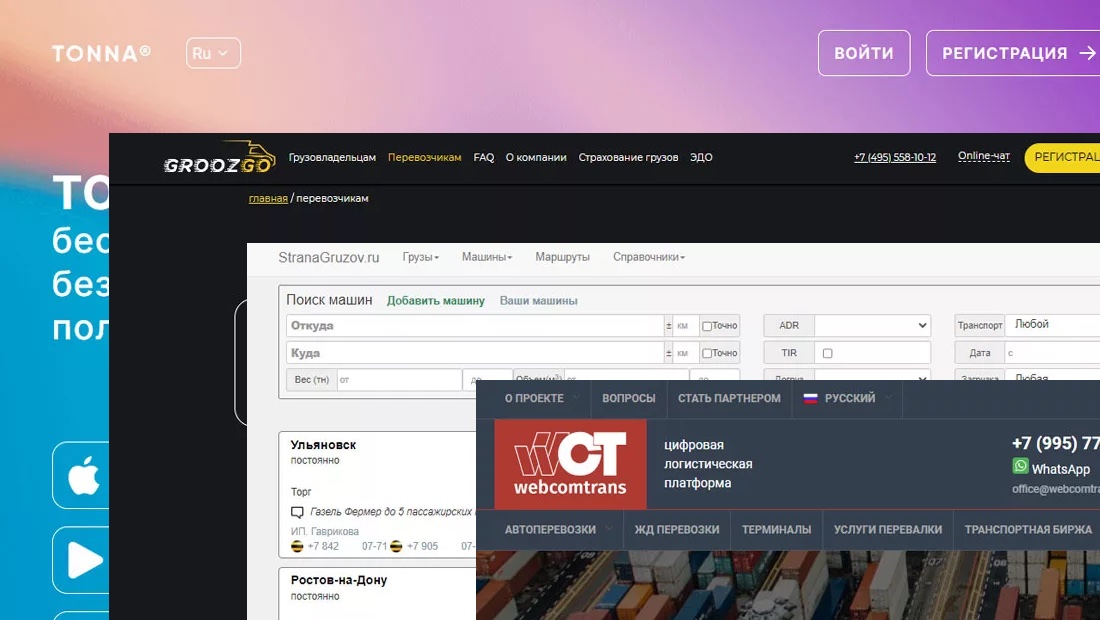Open the Перевозчикам menu item

click(424, 158)
